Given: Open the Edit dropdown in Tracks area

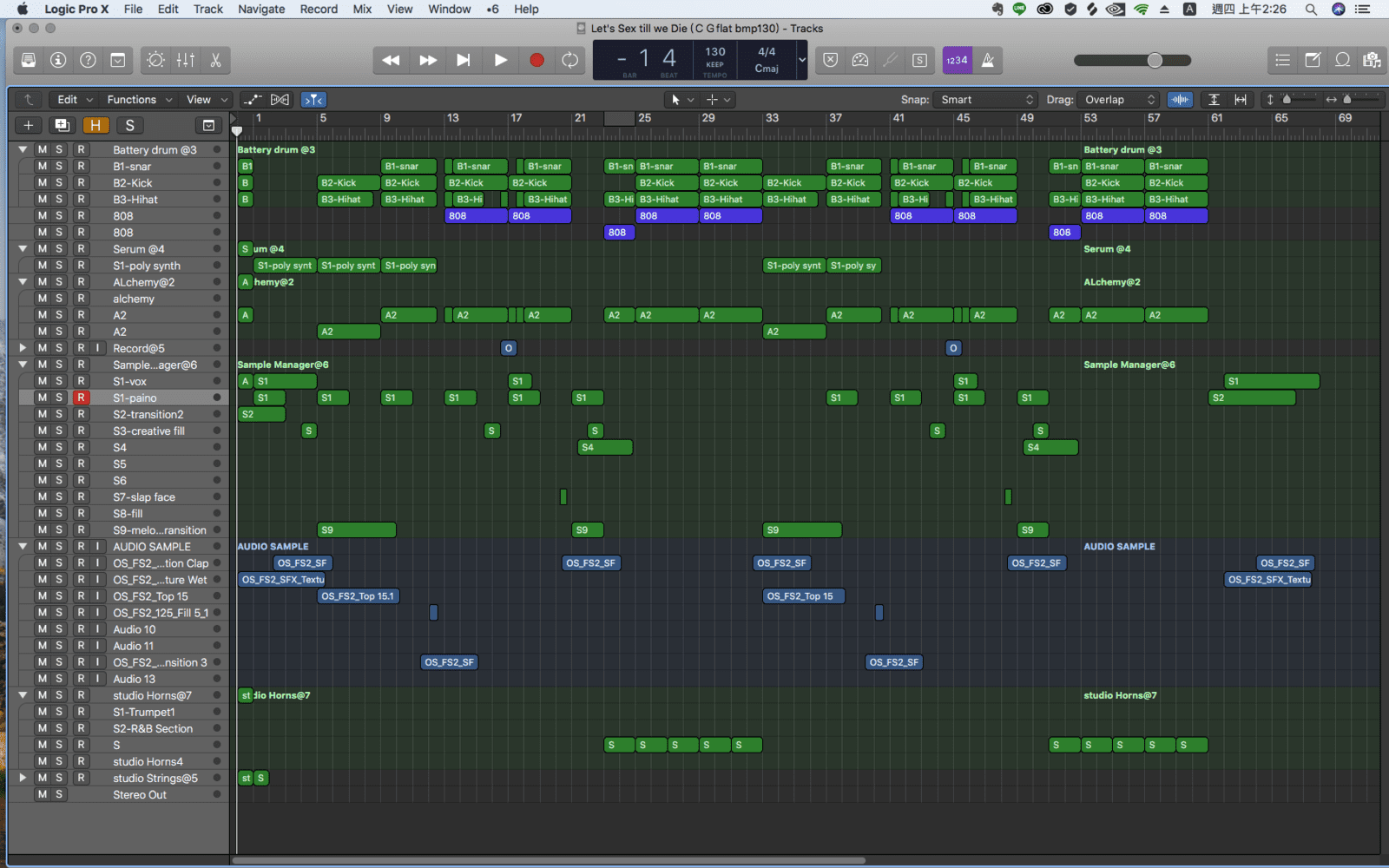Looking at the screenshot, I should coord(75,99).
